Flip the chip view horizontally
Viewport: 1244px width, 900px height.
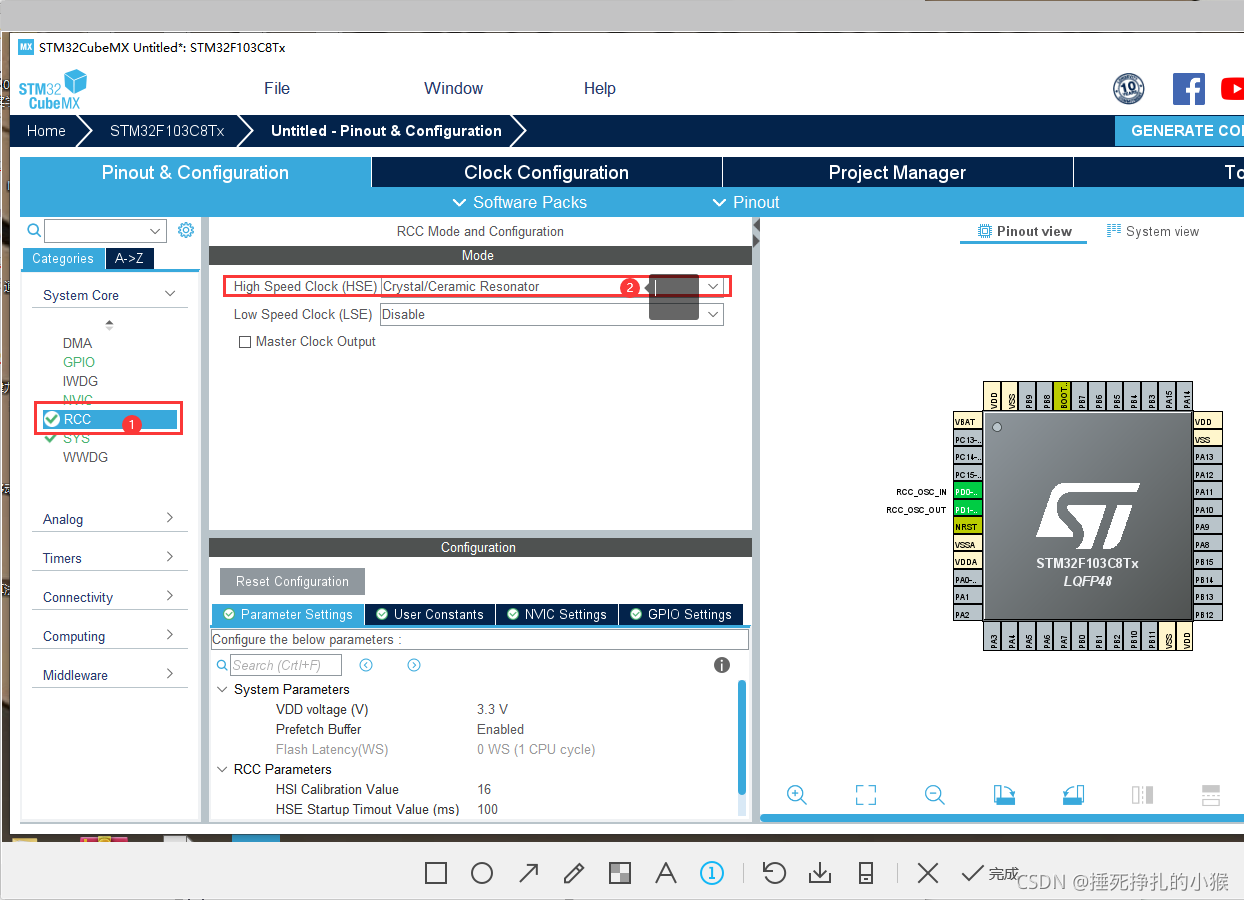(x=1142, y=795)
